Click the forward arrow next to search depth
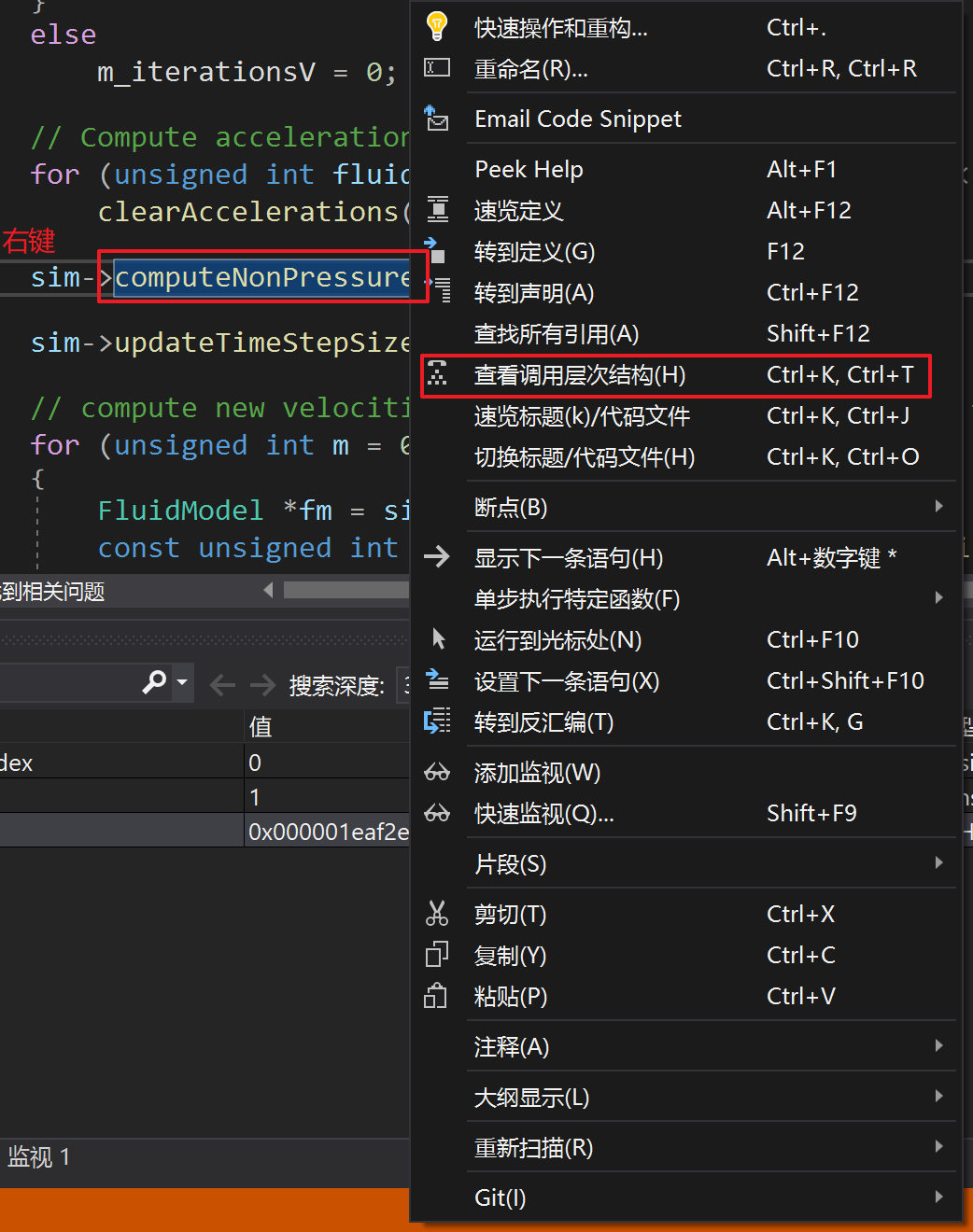Screen dimensions: 973x1232 click(263, 686)
